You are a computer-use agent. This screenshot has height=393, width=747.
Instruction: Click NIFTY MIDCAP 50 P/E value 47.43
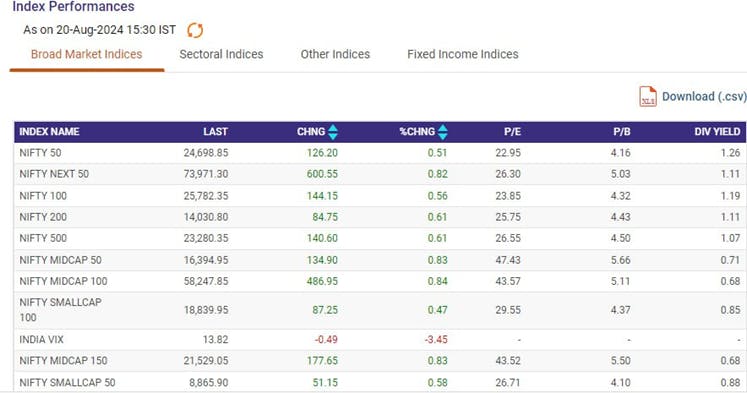coord(508,260)
